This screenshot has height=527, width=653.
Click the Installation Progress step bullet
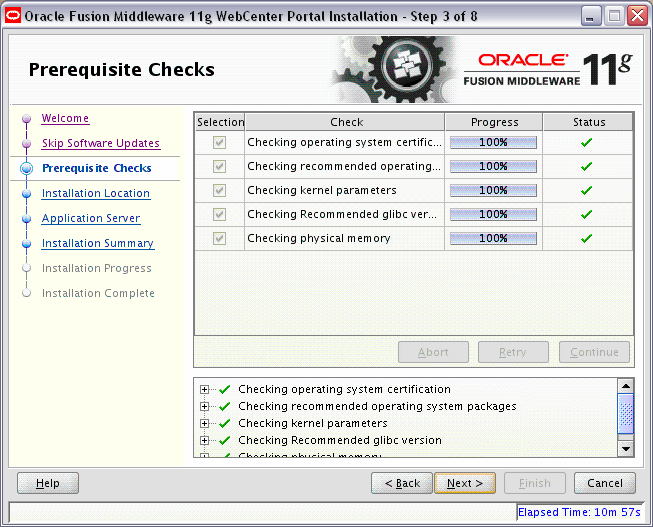pos(27,268)
